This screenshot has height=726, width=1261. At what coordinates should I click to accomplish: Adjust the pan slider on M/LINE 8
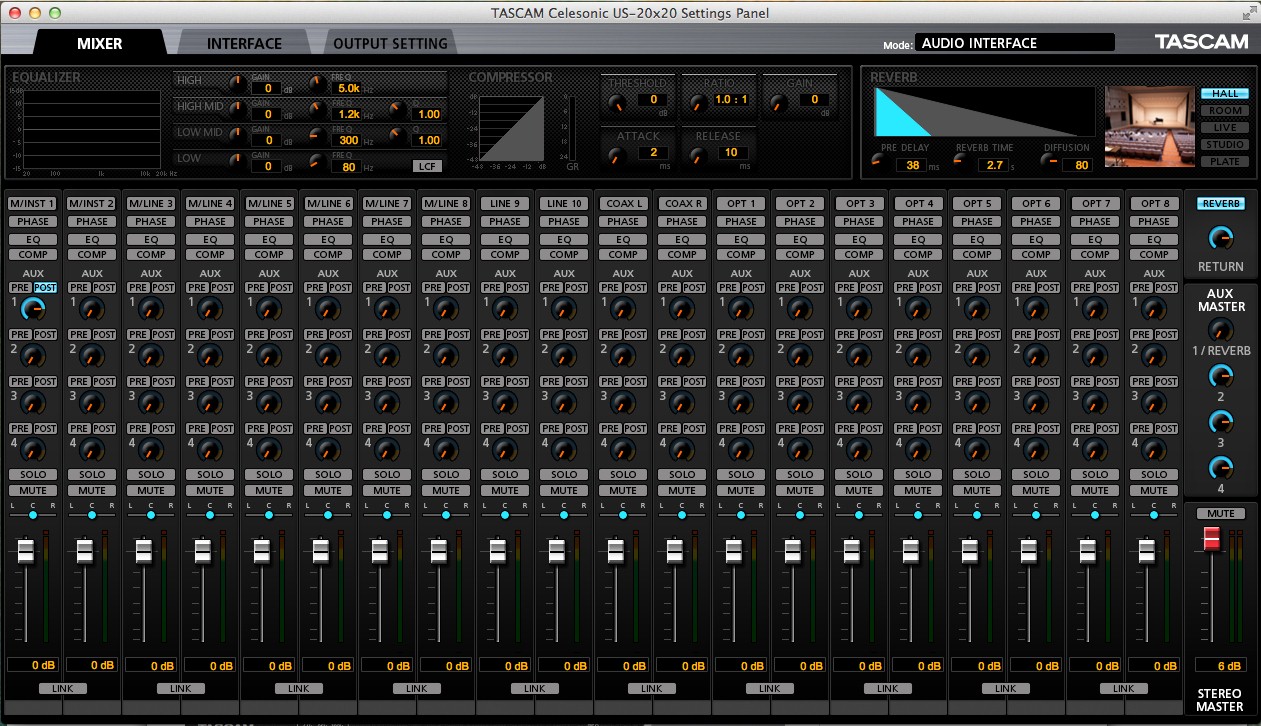point(446,514)
